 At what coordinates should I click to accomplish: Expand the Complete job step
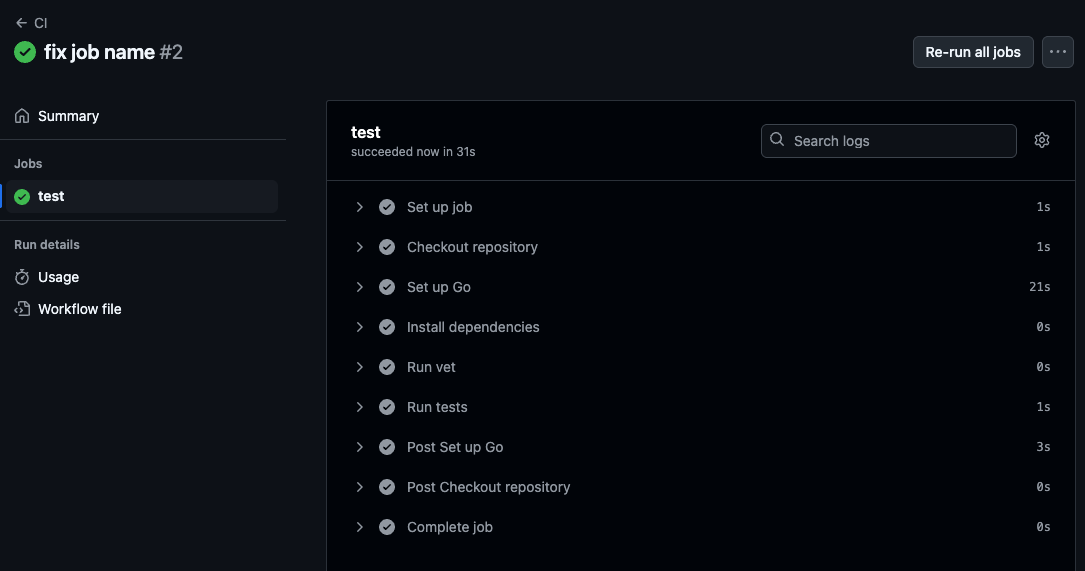[x=360, y=527]
